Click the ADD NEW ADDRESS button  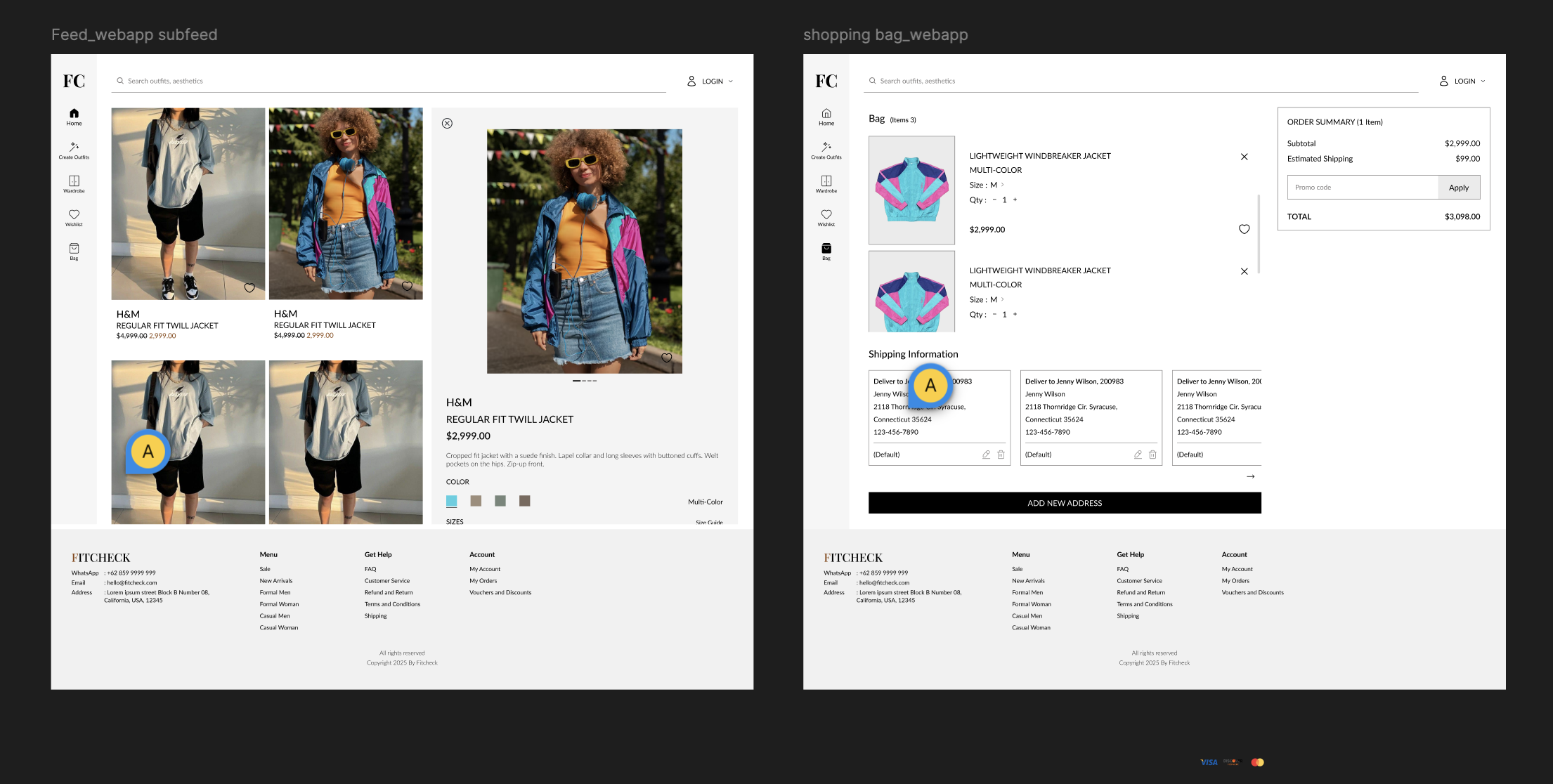[x=1065, y=503]
